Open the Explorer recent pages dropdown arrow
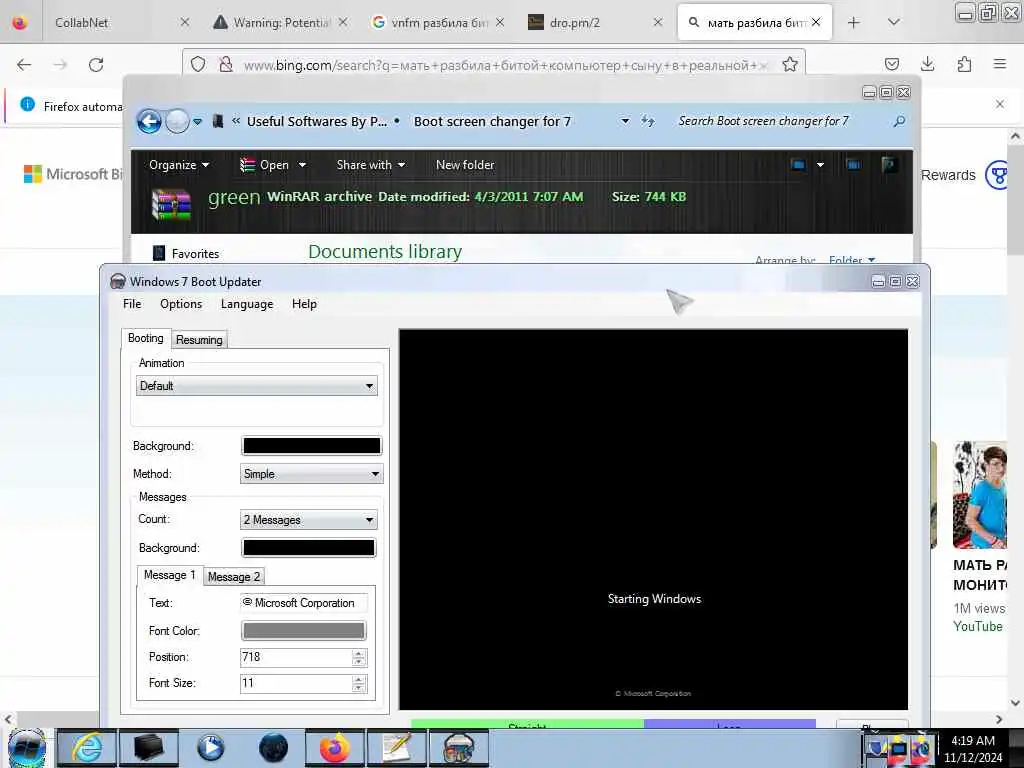The image size is (1024, 768). point(197,121)
